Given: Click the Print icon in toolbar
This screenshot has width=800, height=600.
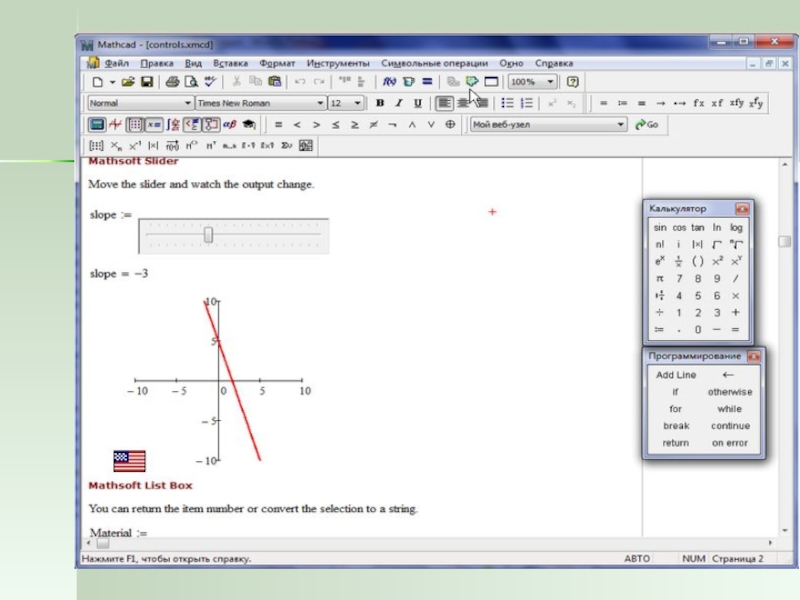Looking at the screenshot, I should pos(172,82).
